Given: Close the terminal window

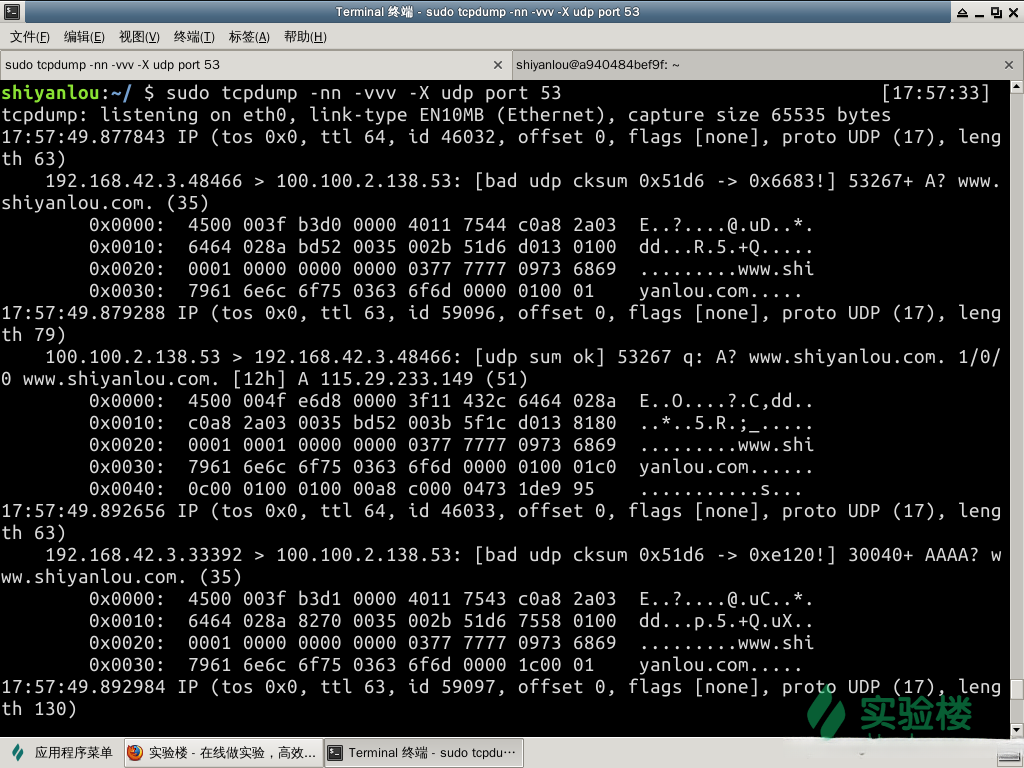Looking at the screenshot, I should coord(1013,12).
